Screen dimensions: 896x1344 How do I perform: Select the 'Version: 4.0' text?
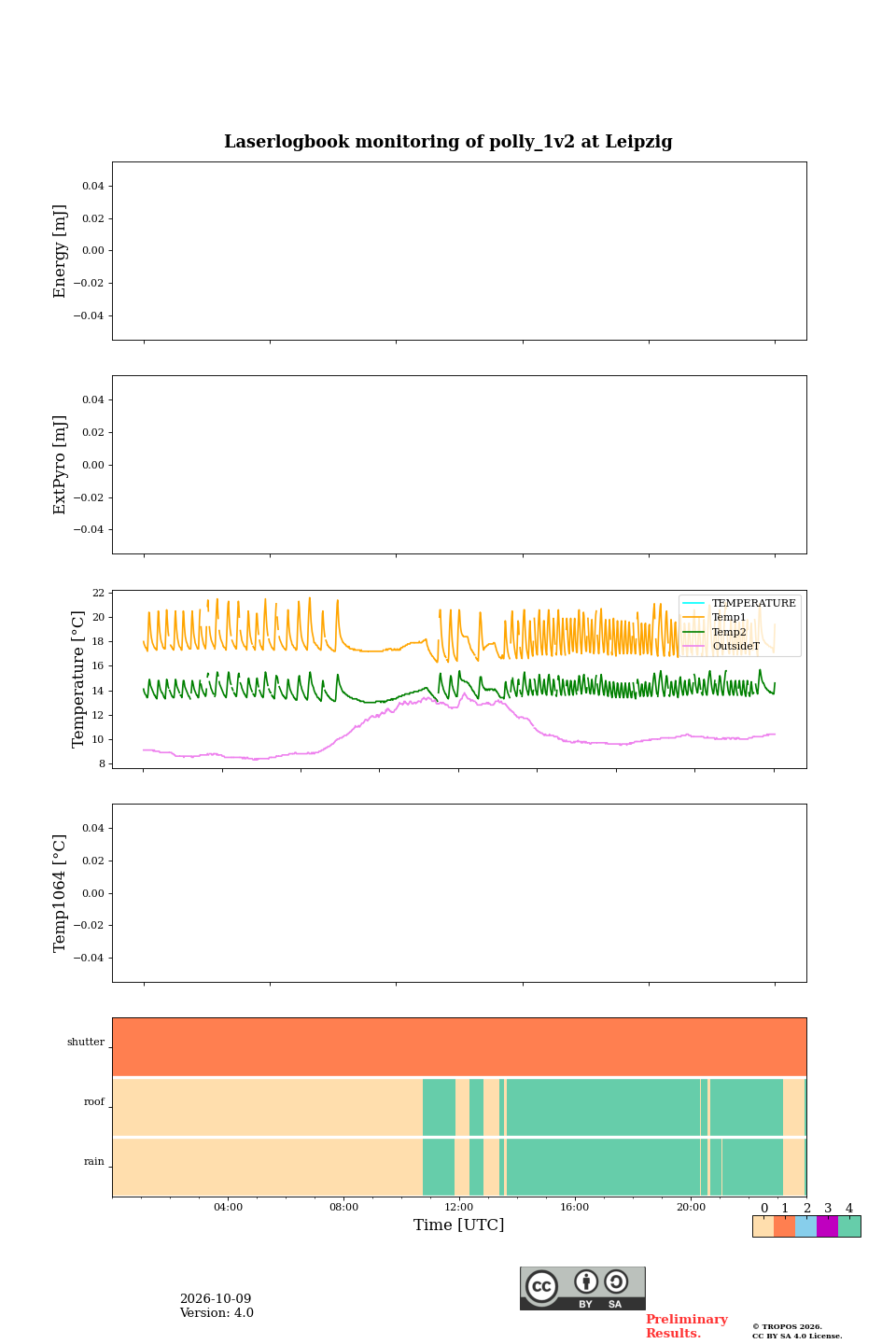click(217, 1313)
